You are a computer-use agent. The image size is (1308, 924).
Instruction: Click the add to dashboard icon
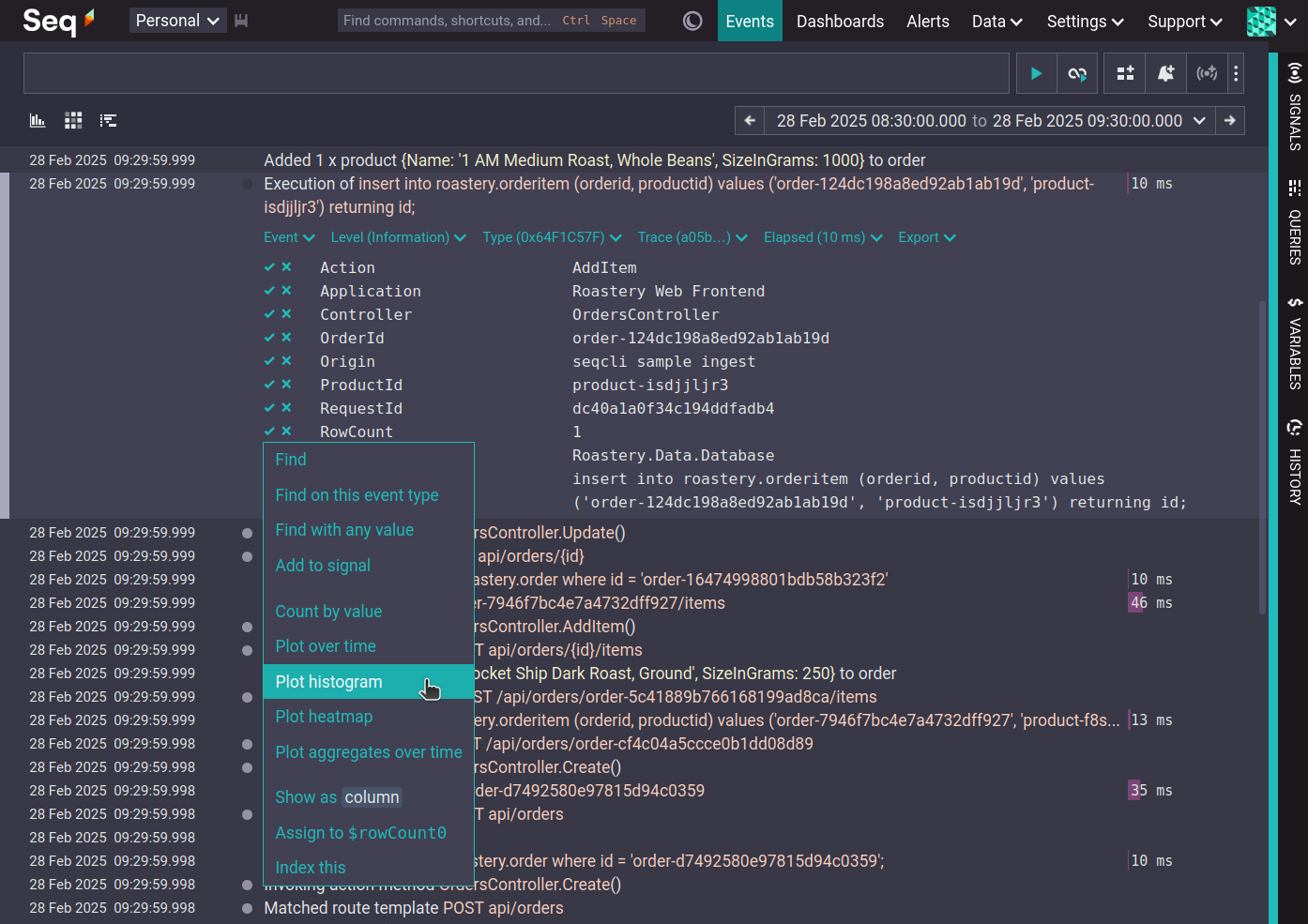click(1125, 73)
